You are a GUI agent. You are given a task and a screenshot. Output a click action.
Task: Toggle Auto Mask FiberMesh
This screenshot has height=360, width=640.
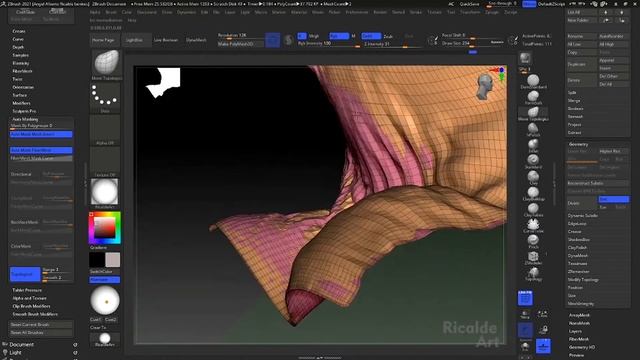[41, 150]
